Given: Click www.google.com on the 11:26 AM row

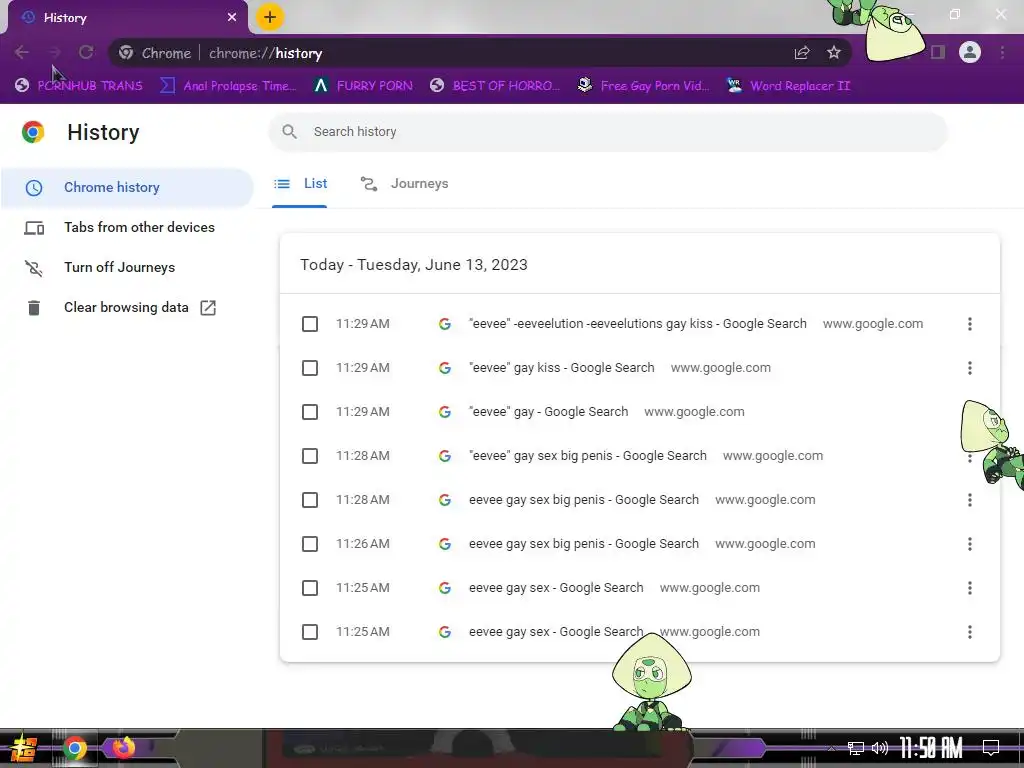Looking at the screenshot, I should [x=765, y=544].
